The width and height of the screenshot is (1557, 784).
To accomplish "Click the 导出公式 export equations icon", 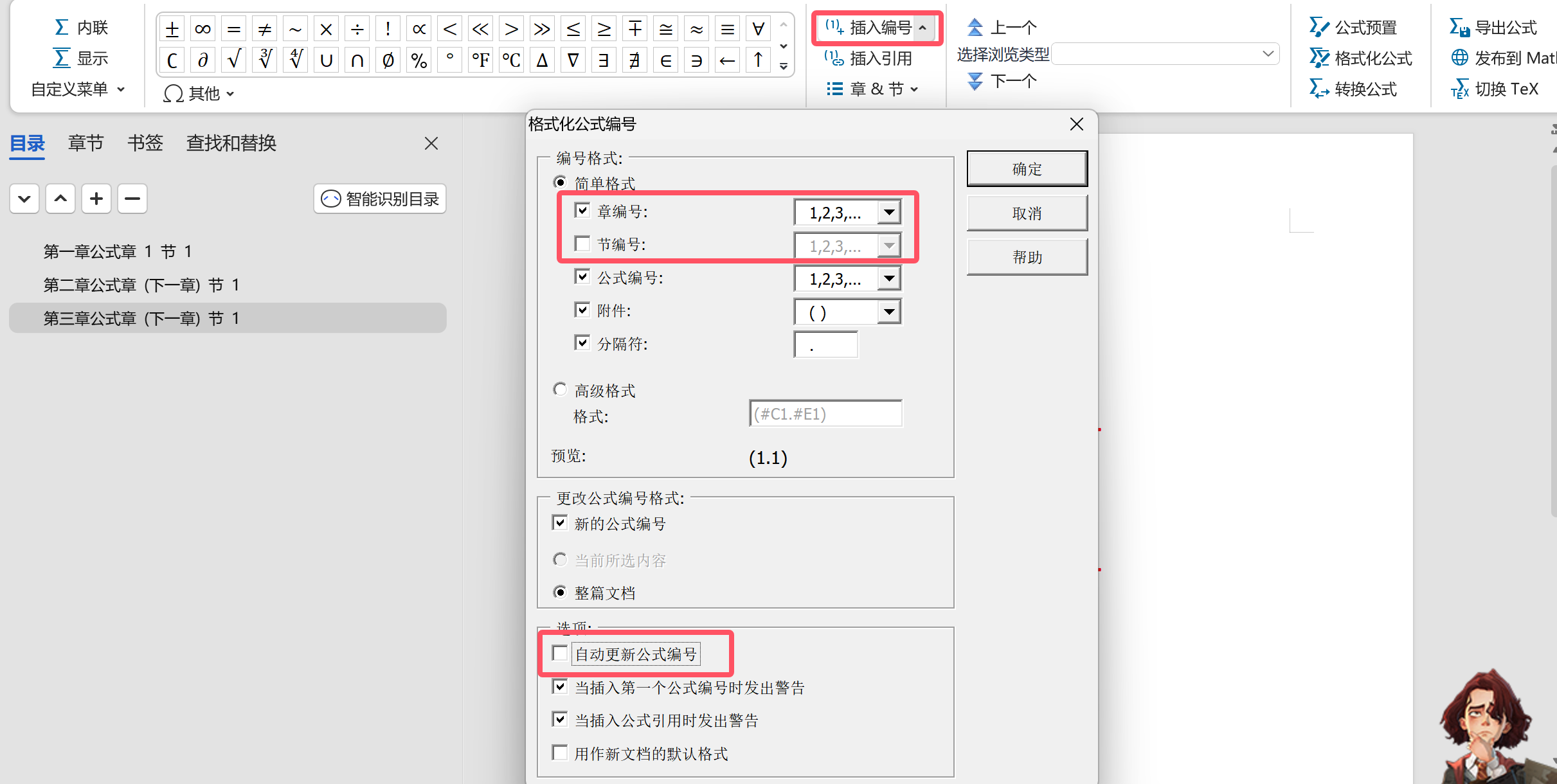I will [1459, 28].
